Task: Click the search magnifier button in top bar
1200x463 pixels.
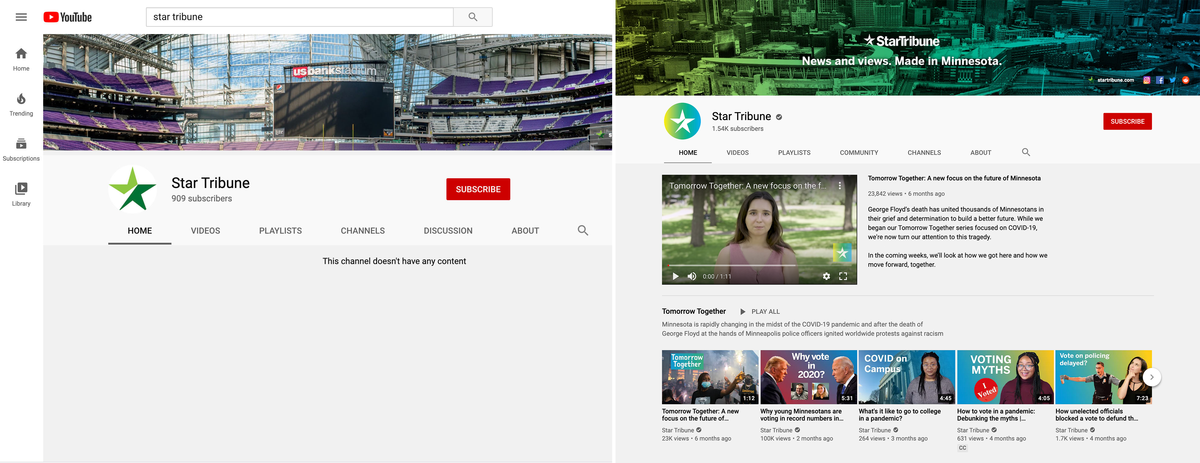Action: [473, 17]
